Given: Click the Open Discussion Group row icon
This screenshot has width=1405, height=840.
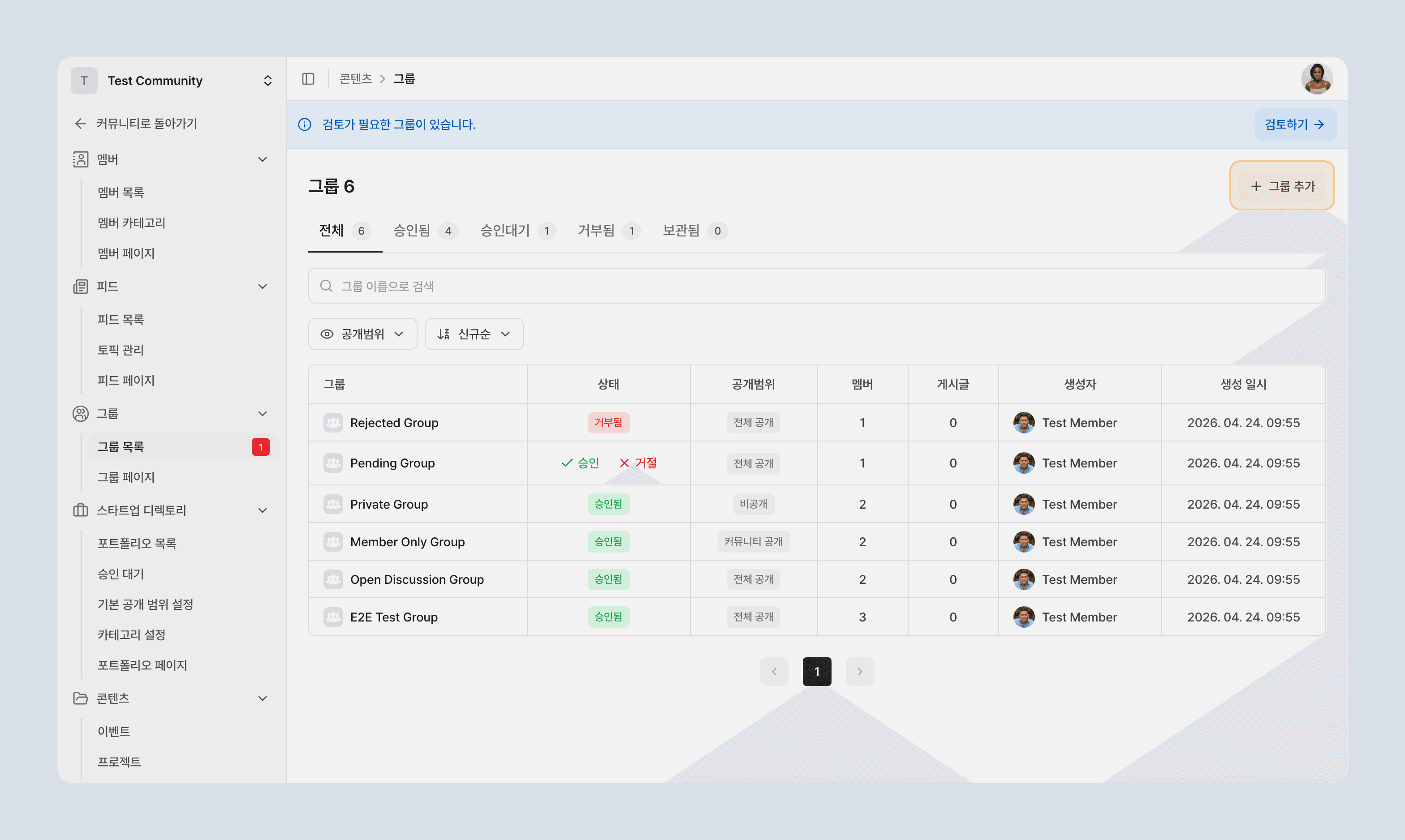Looking at the screenshot, I should pyautogui.click(x=333, y=579).
